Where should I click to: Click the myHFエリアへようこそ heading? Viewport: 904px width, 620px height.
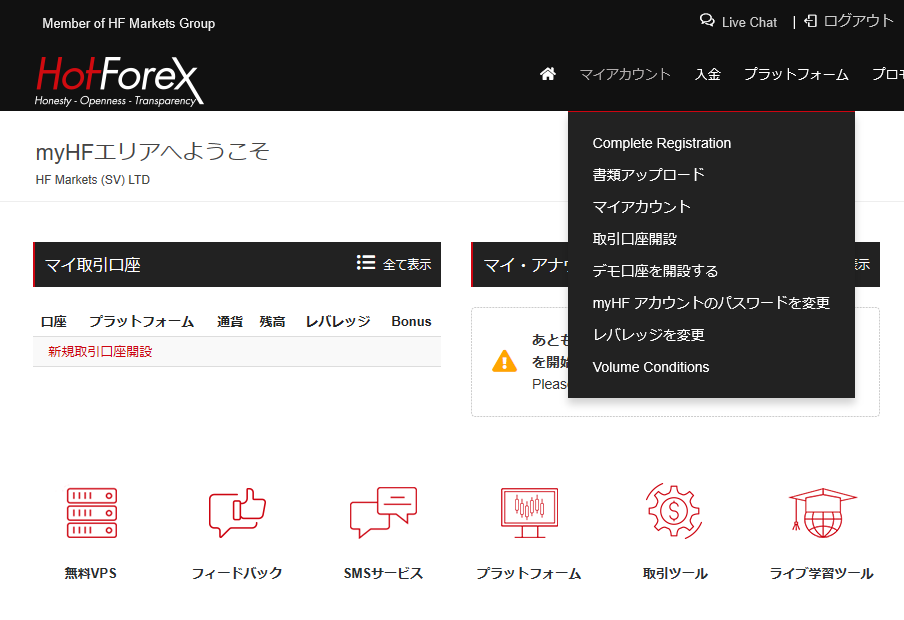coord(153,152)
